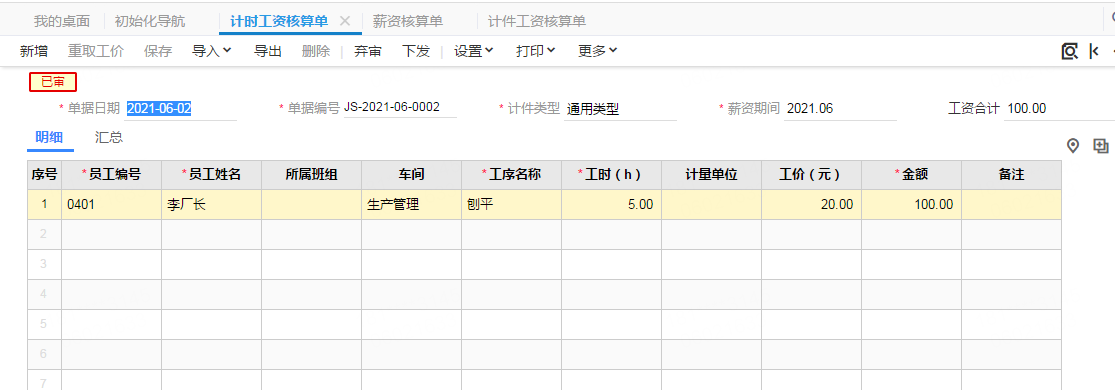Click the 保存 button

(x=158, y=51)
